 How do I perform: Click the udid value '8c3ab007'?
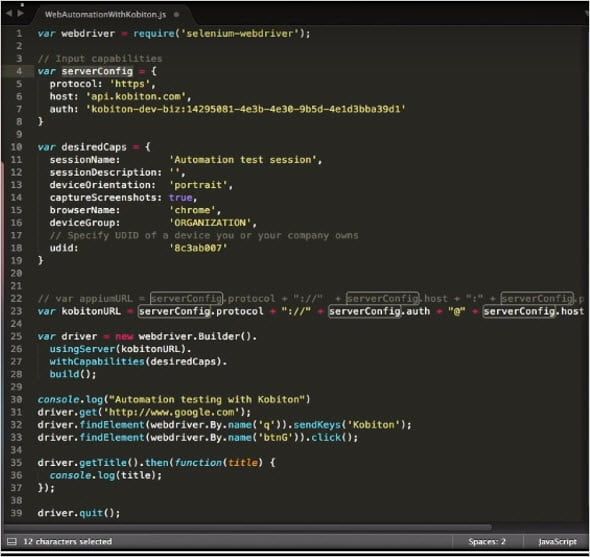point(198,248)
